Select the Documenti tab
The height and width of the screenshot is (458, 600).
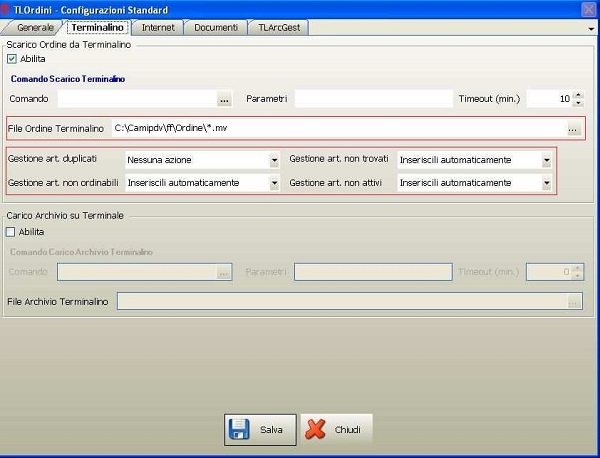click(x=216, y=27)
